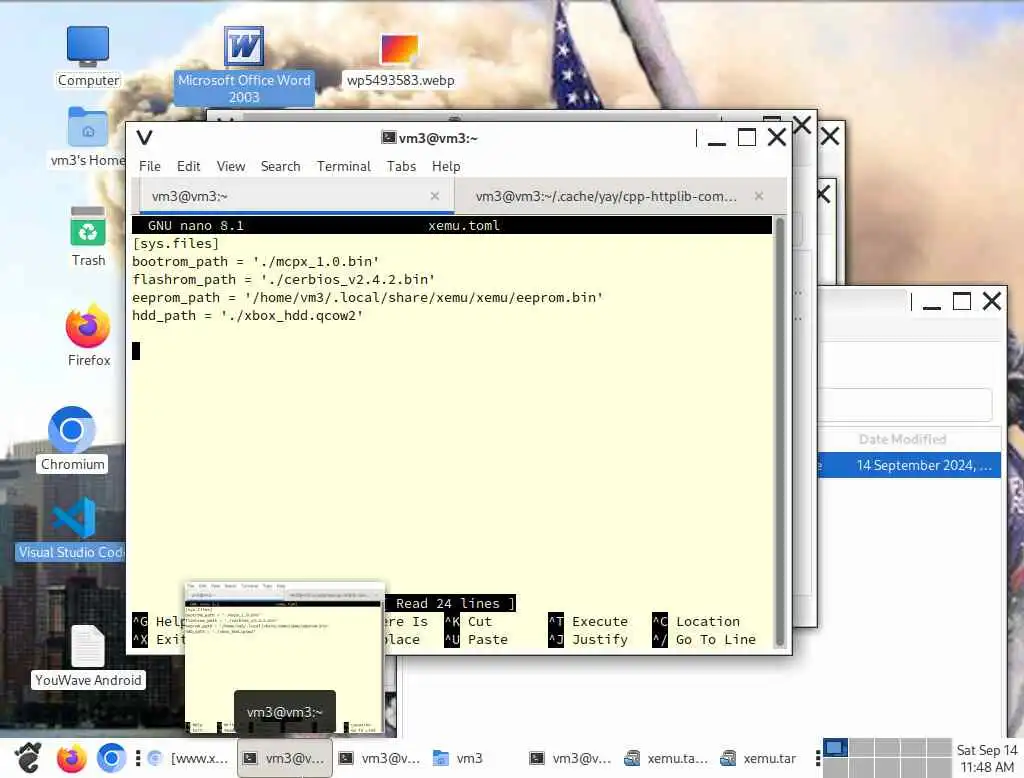Open the Trash desktop icon
This screenshot has height=778, width=1024.
[x=88, y=236]
